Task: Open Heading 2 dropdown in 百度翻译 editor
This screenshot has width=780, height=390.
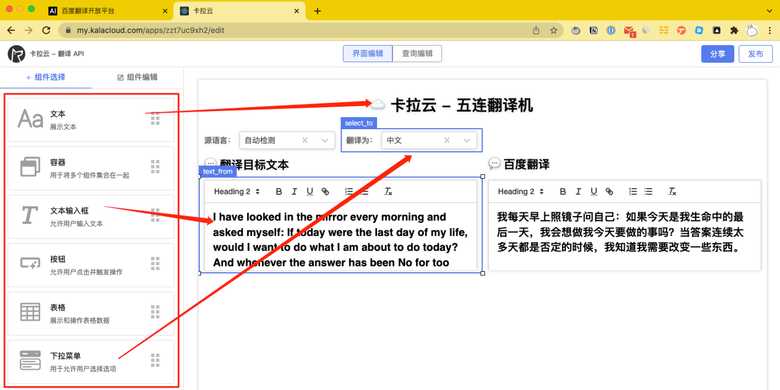Action: click(x=521, y=192)
